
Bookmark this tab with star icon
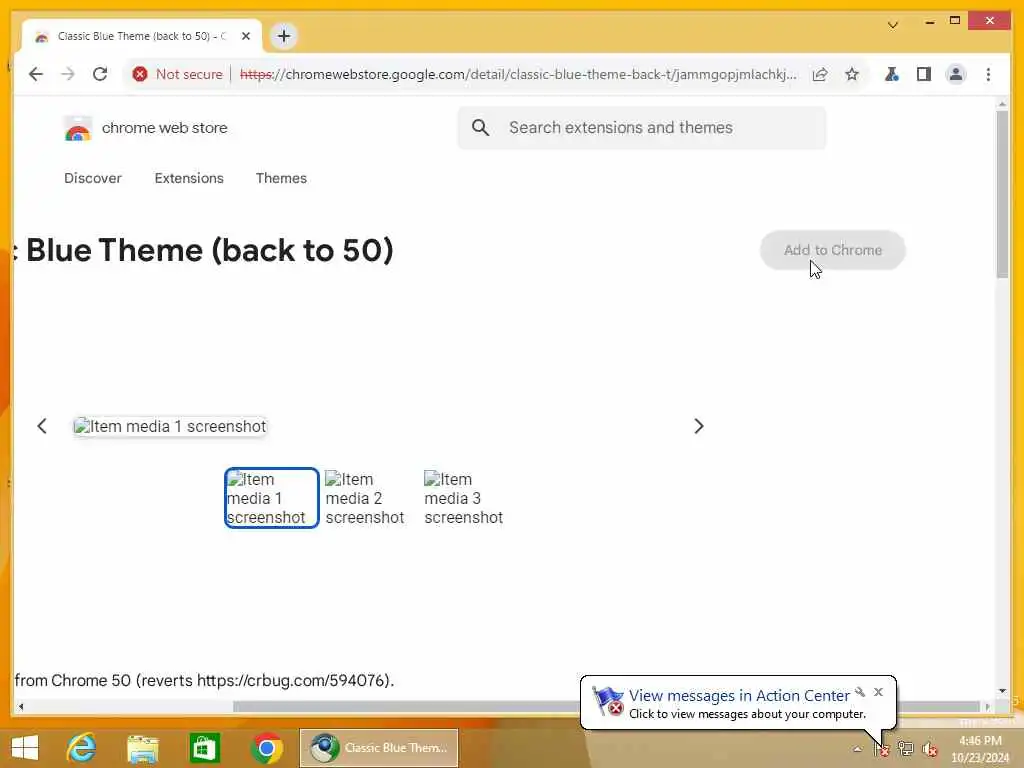852,74
